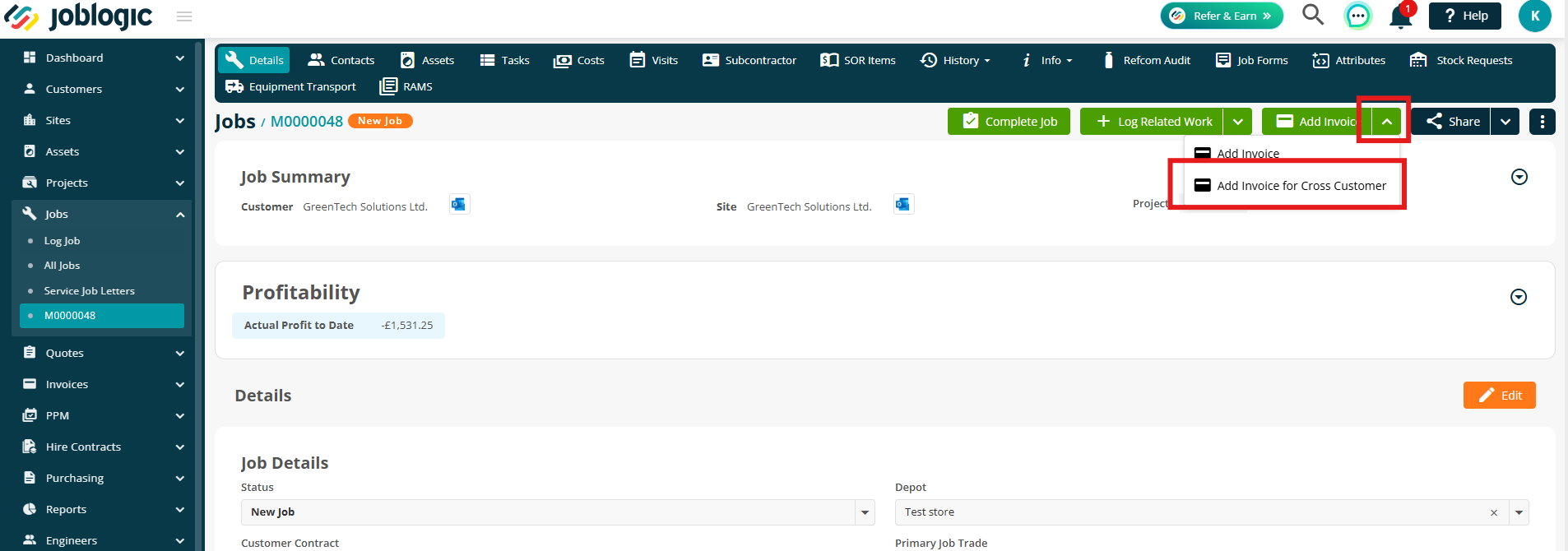The height and width of the screenshot is (551, 1568).
Task: Open the SOR Items tab
Action: coord(858,60)
